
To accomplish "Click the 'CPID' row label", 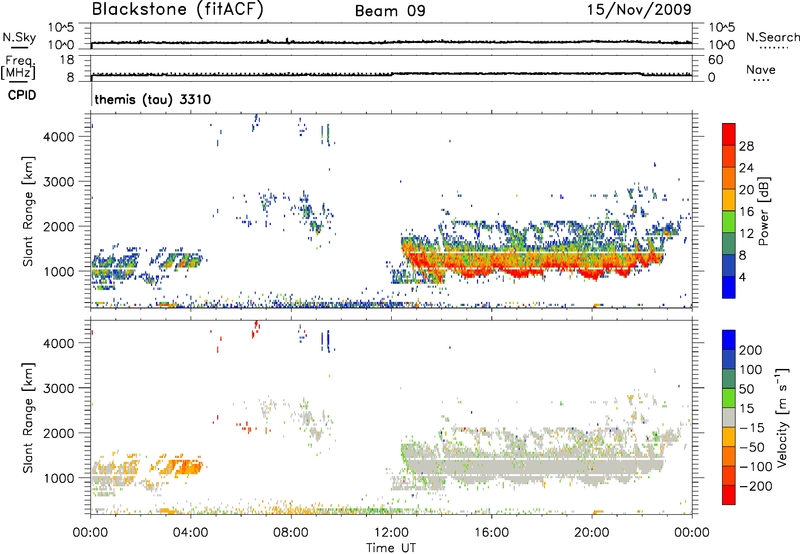I will [22, 95].
